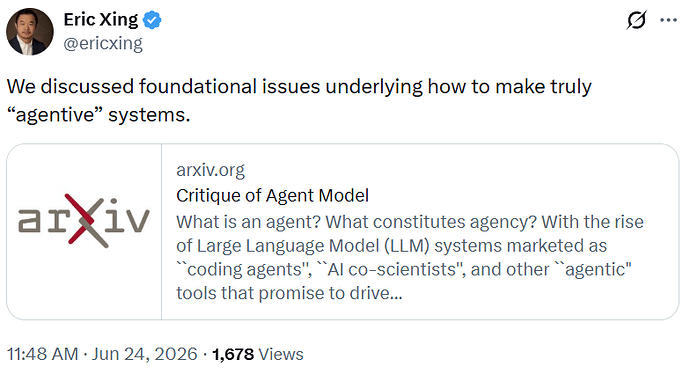Click the Jun 24, 2026 date
Screen dimensions: 690x374
coord(144,354)
